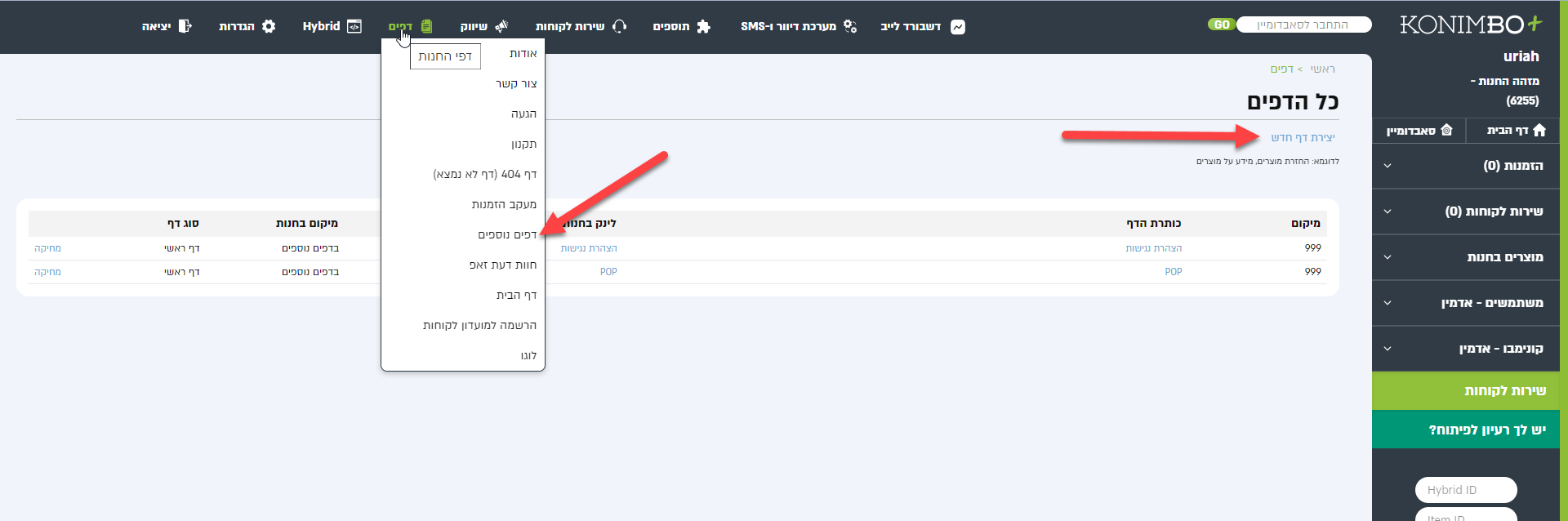Select הגעה from the pages dropdown
This screenshot has width=1568, height=521.
click(x=524, y=114)
